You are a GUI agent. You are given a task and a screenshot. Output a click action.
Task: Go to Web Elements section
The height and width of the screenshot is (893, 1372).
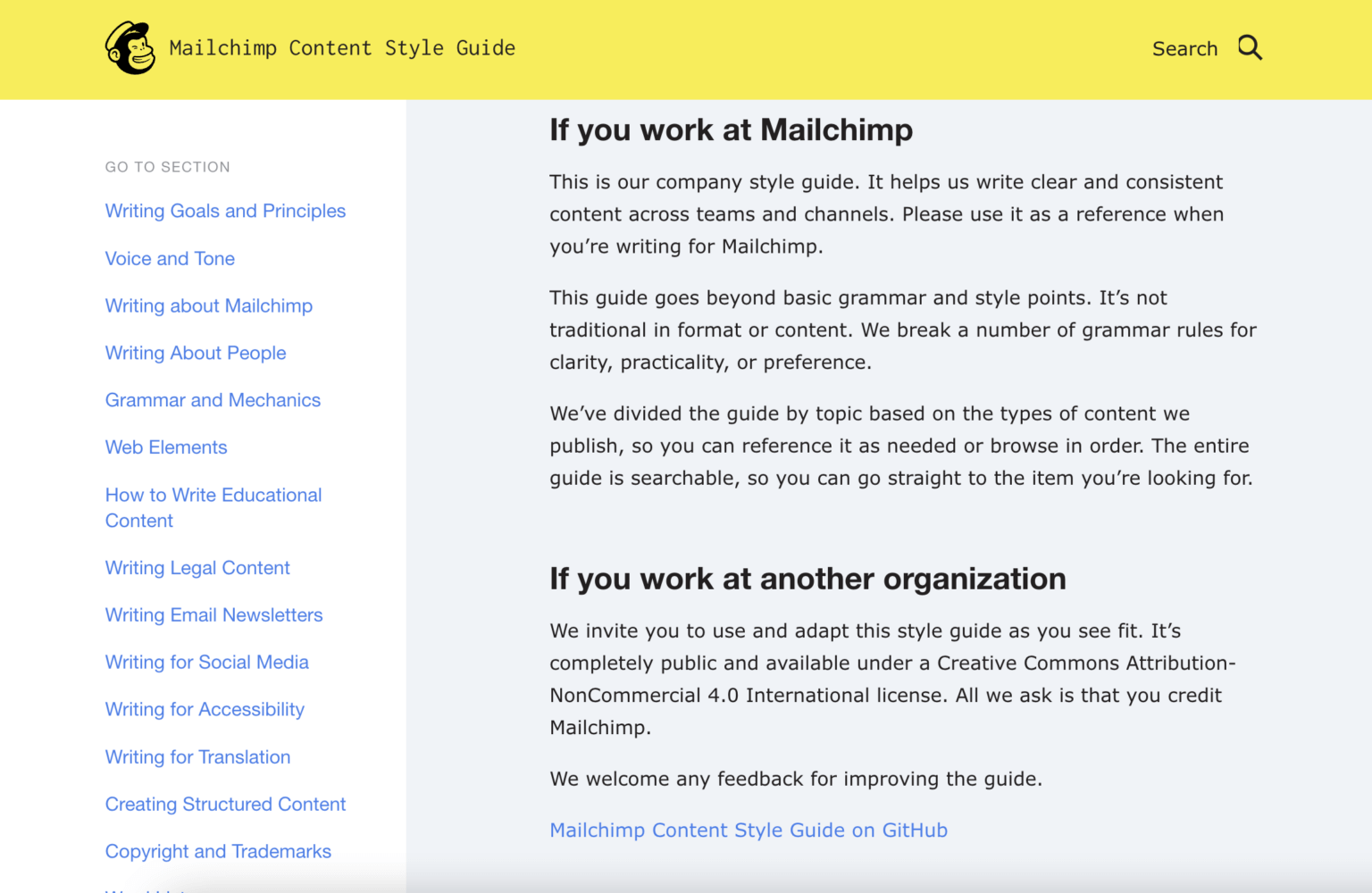click(166, 447)
